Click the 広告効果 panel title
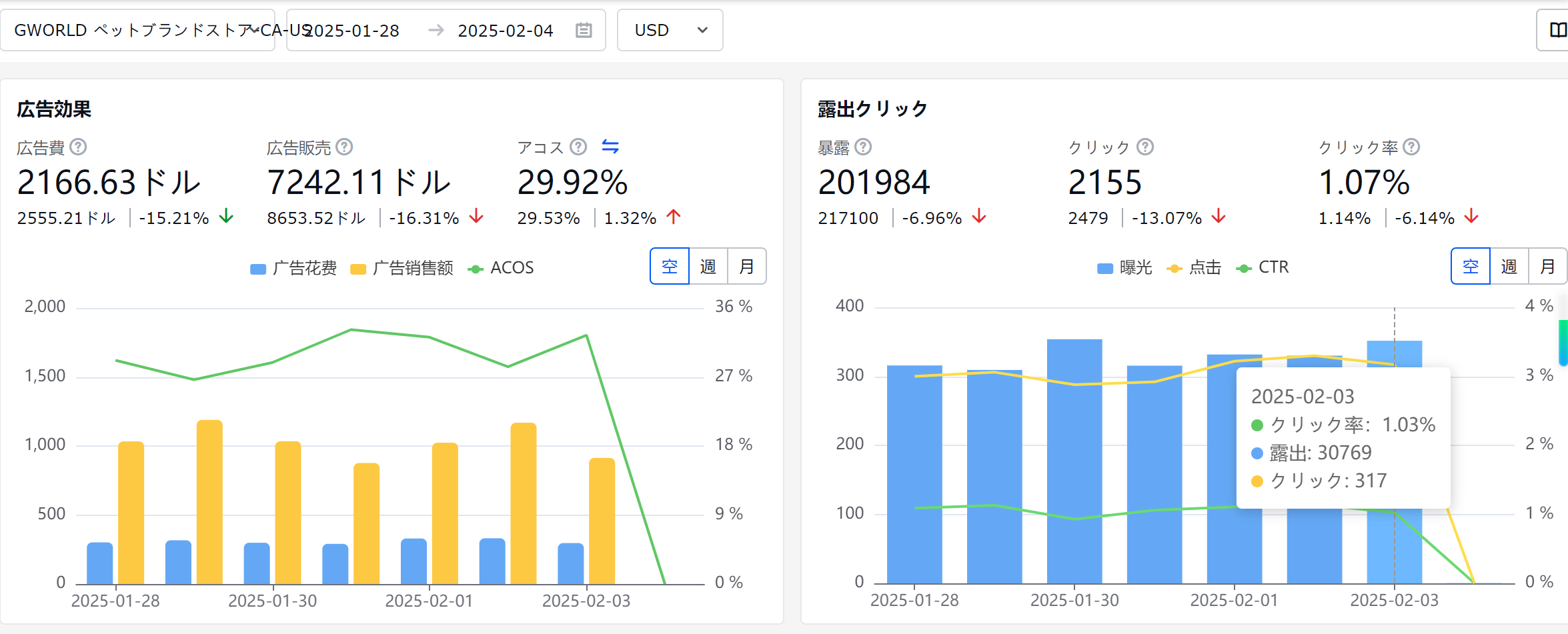Viewport: 1568px width, 634px height. [x=54, y=109]
